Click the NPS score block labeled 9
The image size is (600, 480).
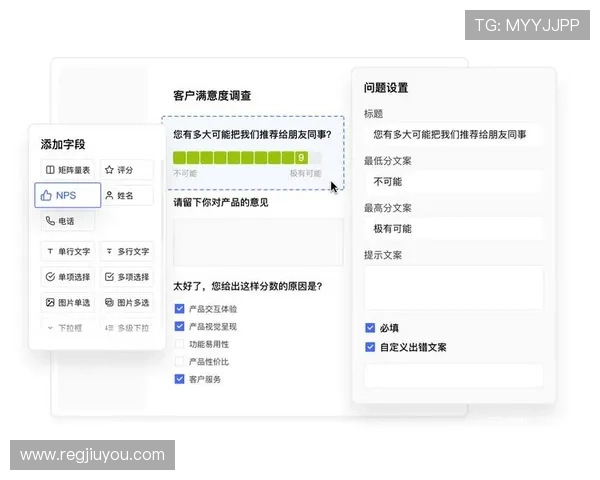click(301, 158)
